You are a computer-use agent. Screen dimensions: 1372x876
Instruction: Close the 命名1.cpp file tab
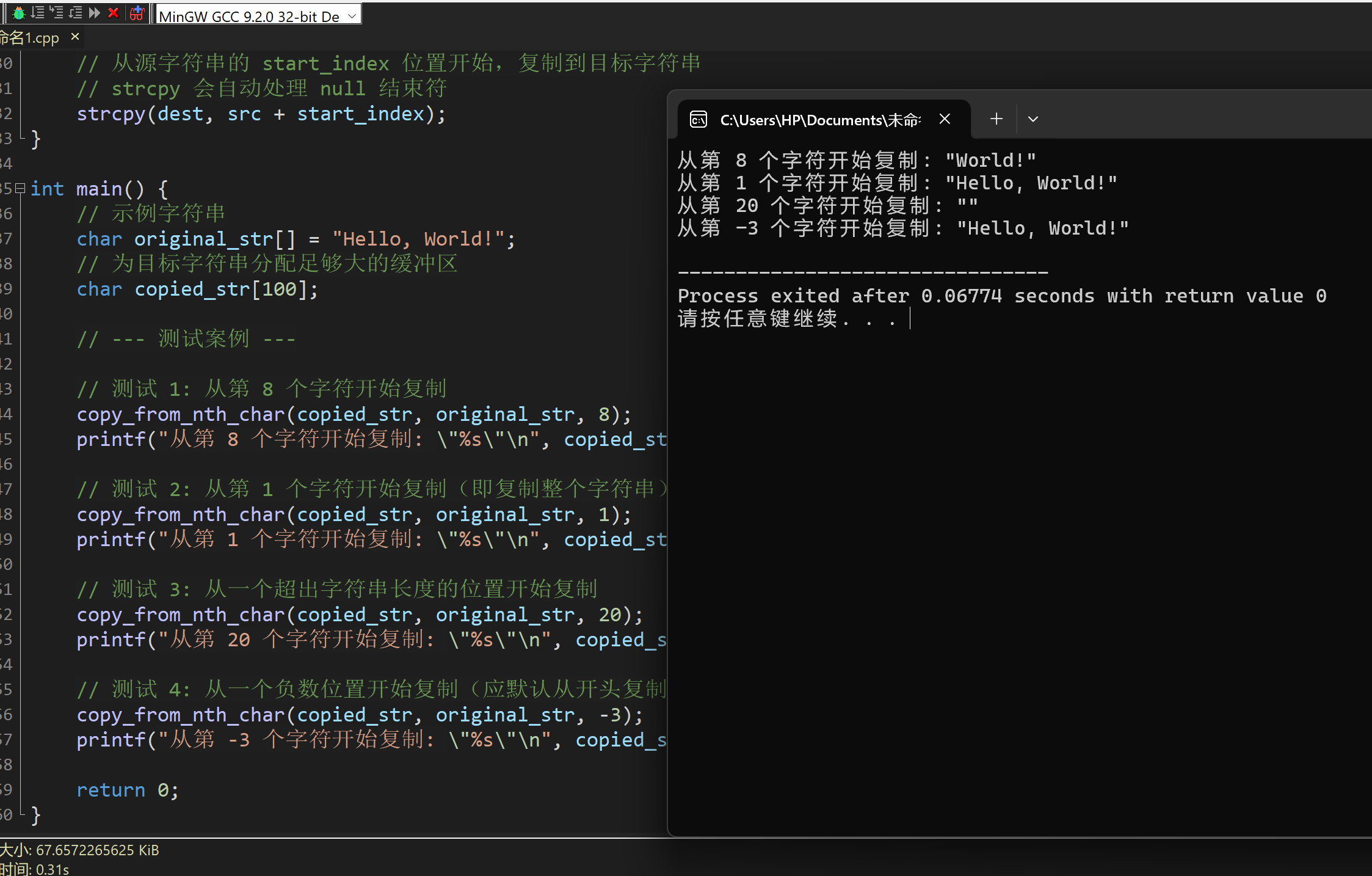[75, 37]
